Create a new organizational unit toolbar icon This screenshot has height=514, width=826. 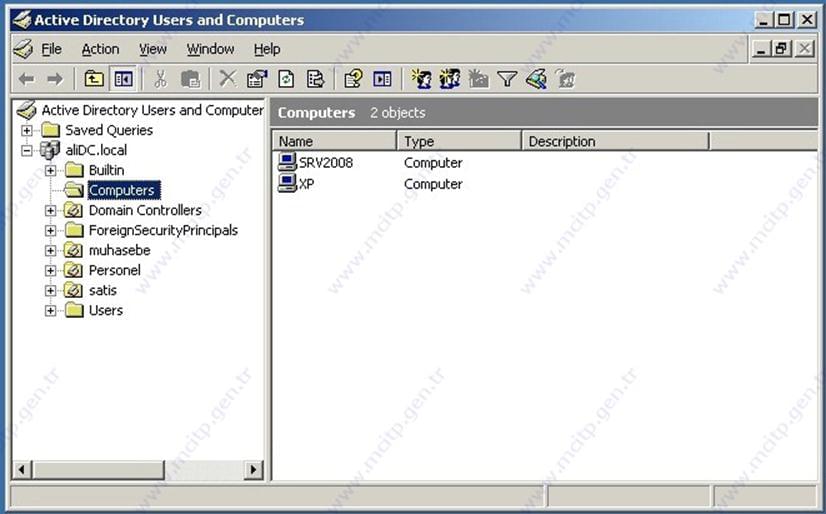pyautogui.click(x=478, y=80)
